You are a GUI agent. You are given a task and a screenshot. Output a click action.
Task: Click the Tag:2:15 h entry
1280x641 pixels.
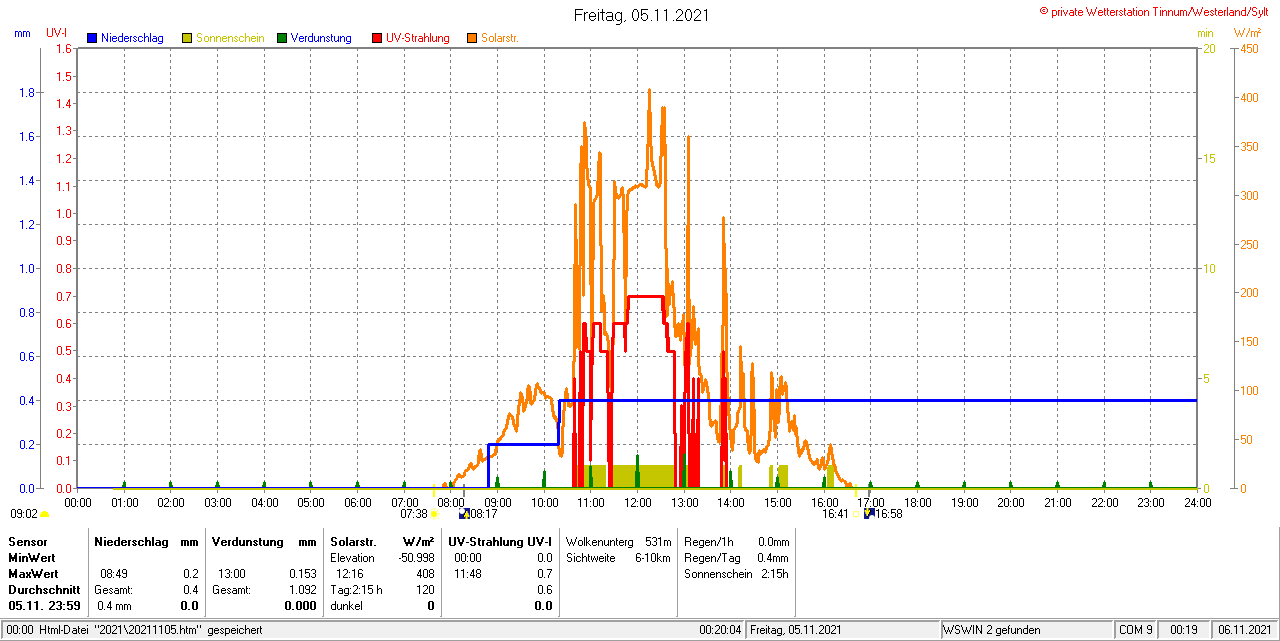pyautogui.click(x=356, y=590)
